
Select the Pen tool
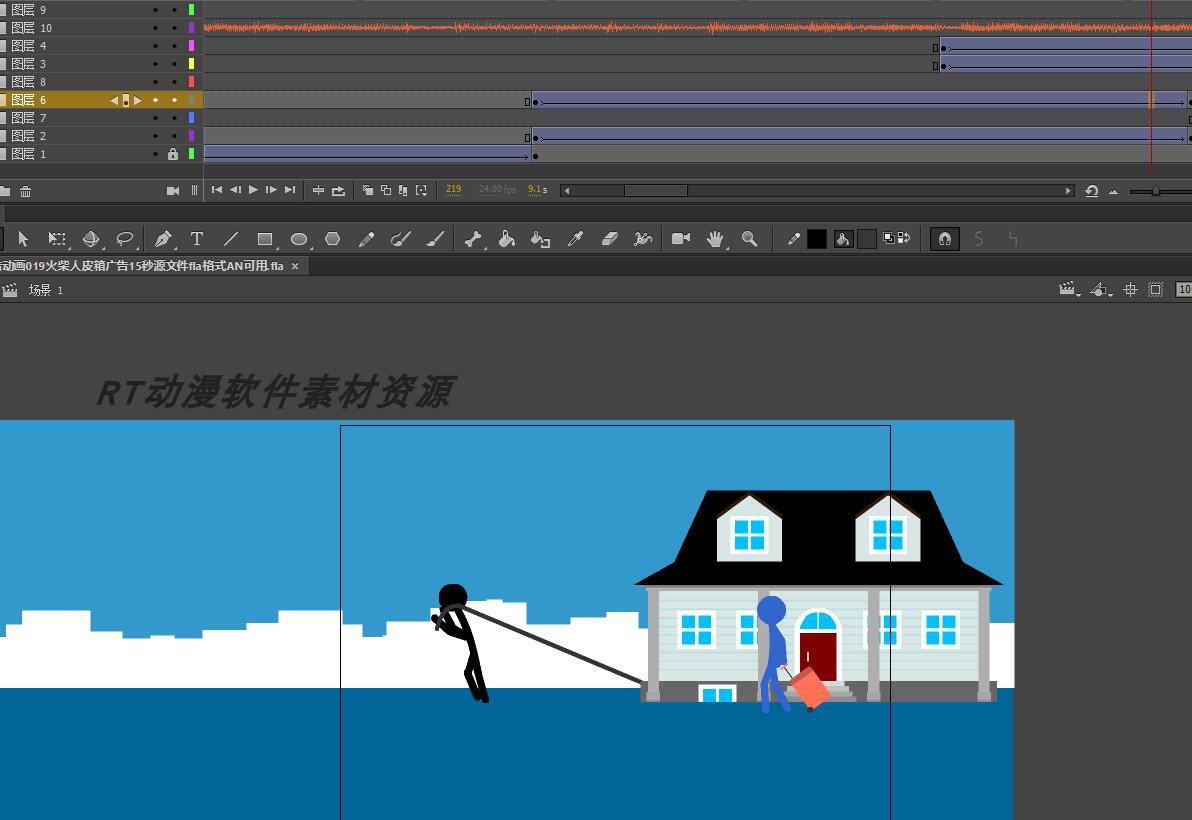(x=163, y=239)
